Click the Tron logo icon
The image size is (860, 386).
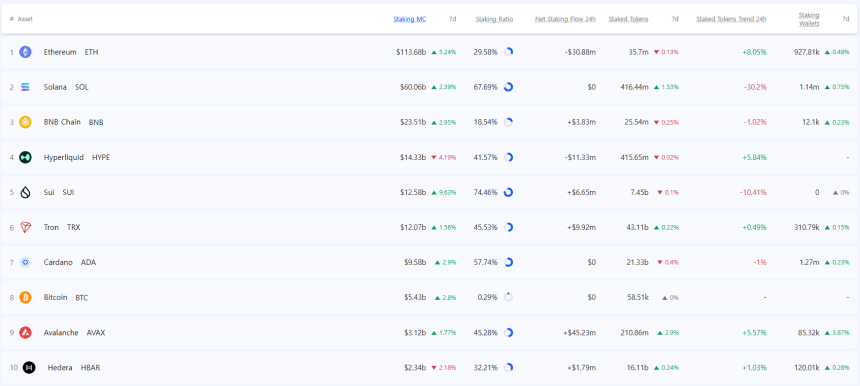(x=25, y=228)
